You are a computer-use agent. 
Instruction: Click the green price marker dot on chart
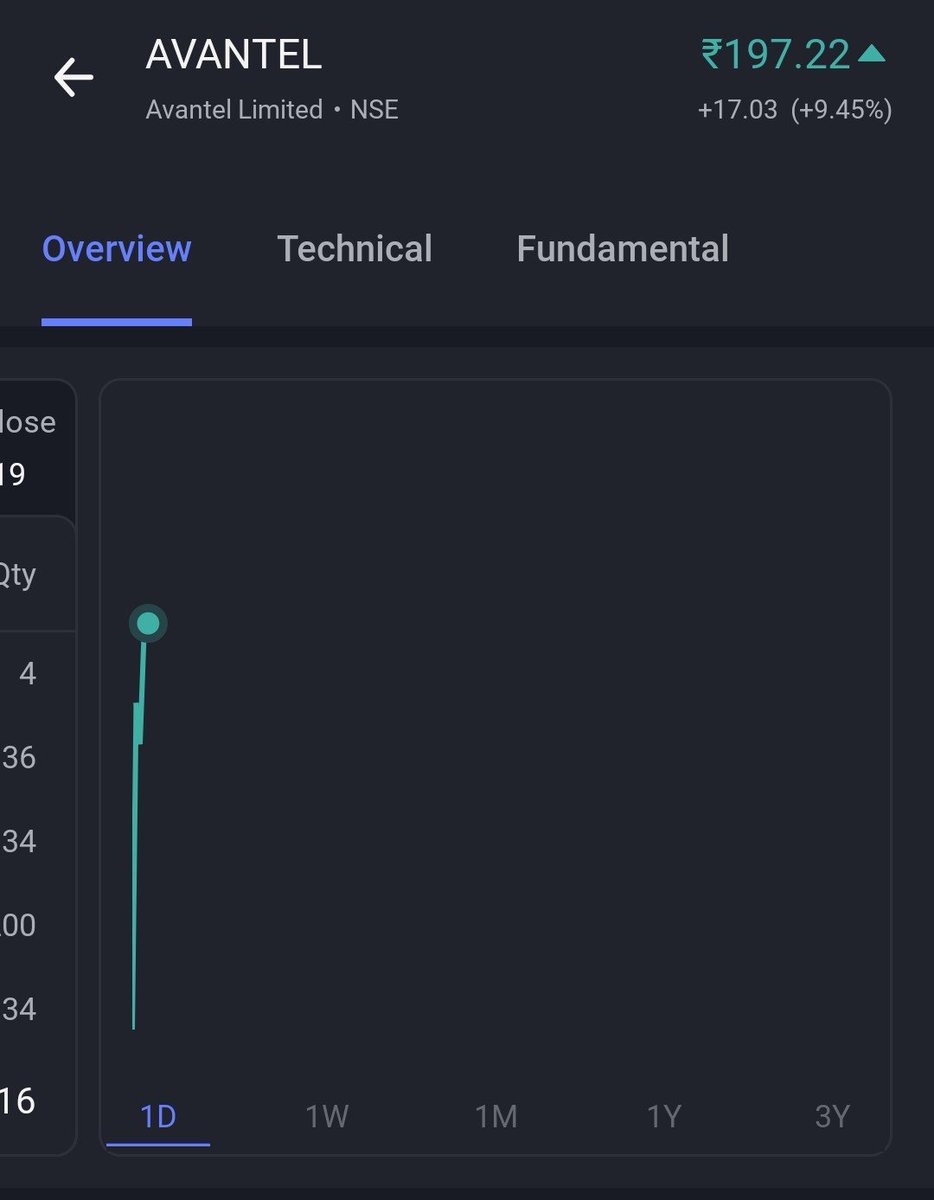tap(148, 624)
